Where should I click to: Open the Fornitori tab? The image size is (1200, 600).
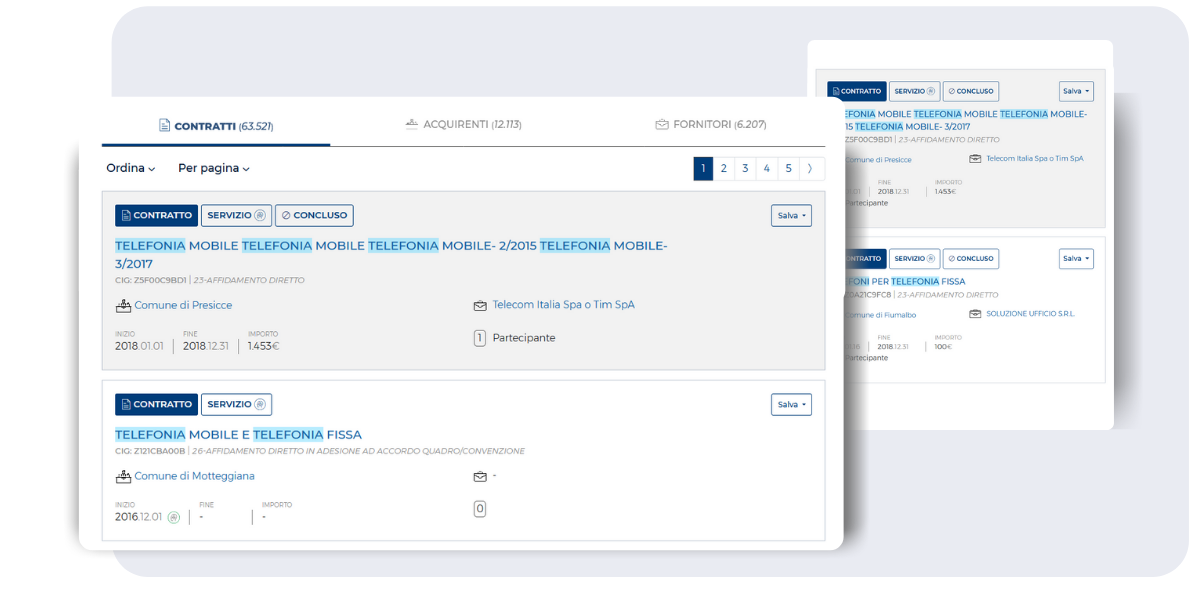coord(710,125)
